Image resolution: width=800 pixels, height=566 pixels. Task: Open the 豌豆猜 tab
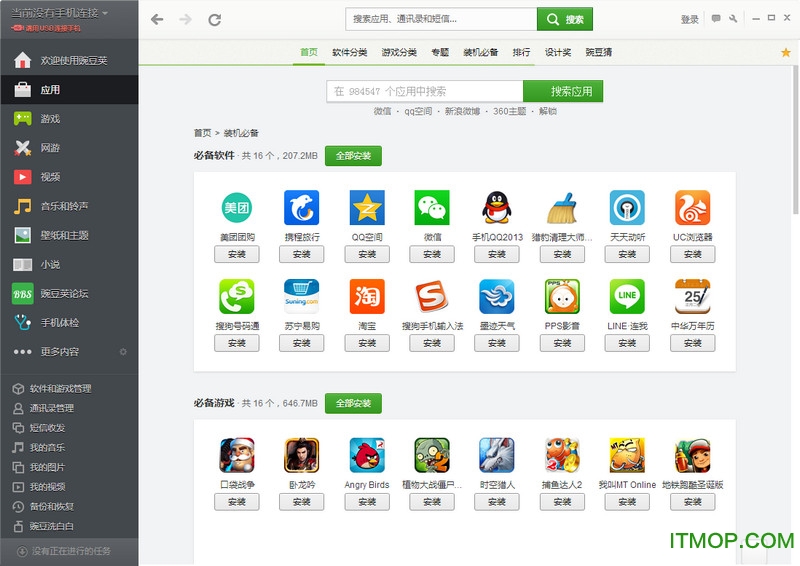click(x=599, y=52)
